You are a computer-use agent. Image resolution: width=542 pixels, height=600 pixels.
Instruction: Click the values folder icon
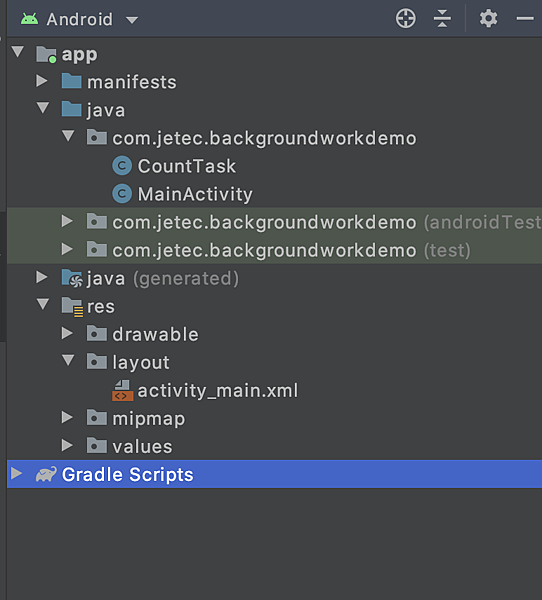(x=96, y=445)
